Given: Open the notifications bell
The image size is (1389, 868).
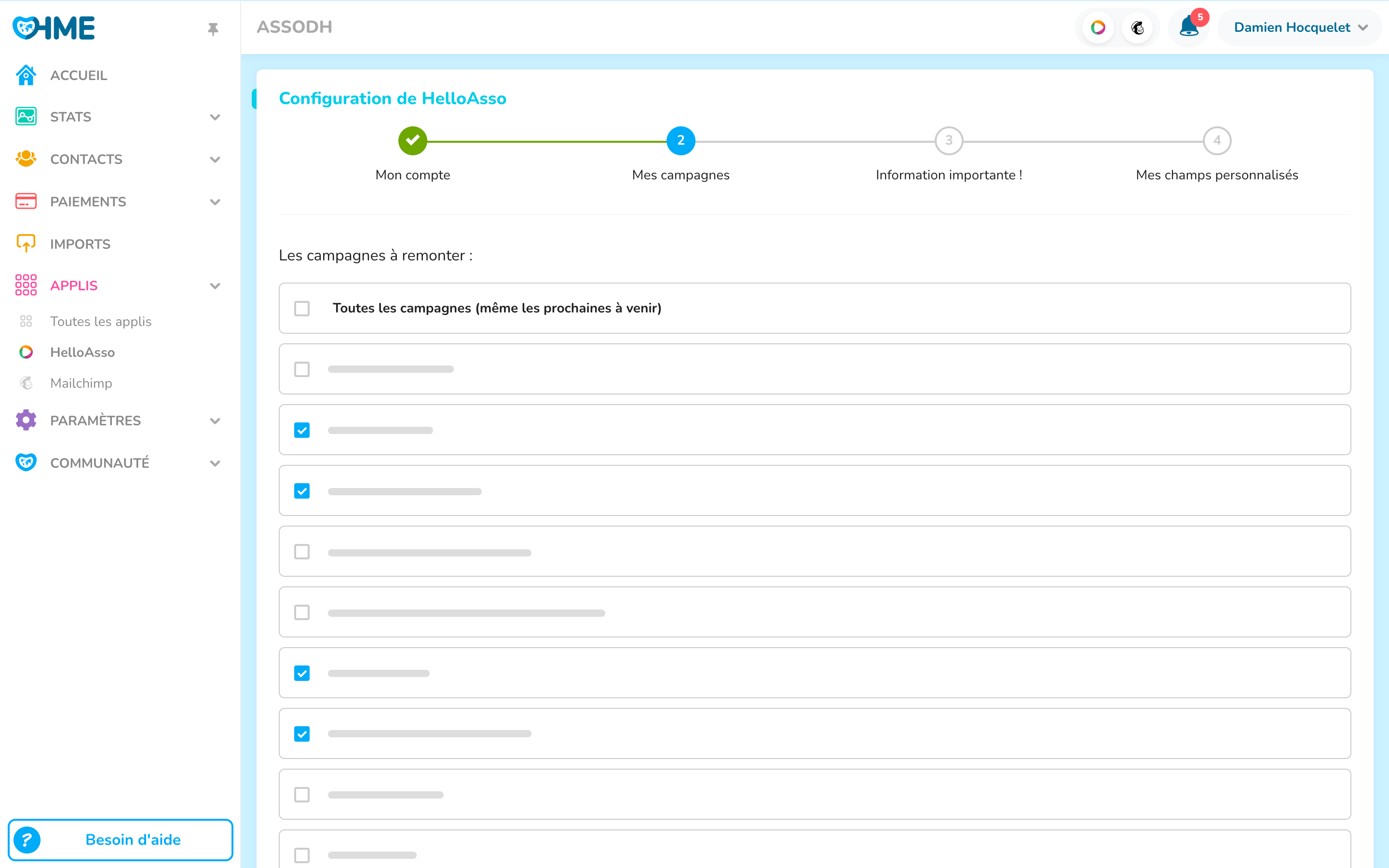Looking at the screenshot, I should pos(1189,27).
